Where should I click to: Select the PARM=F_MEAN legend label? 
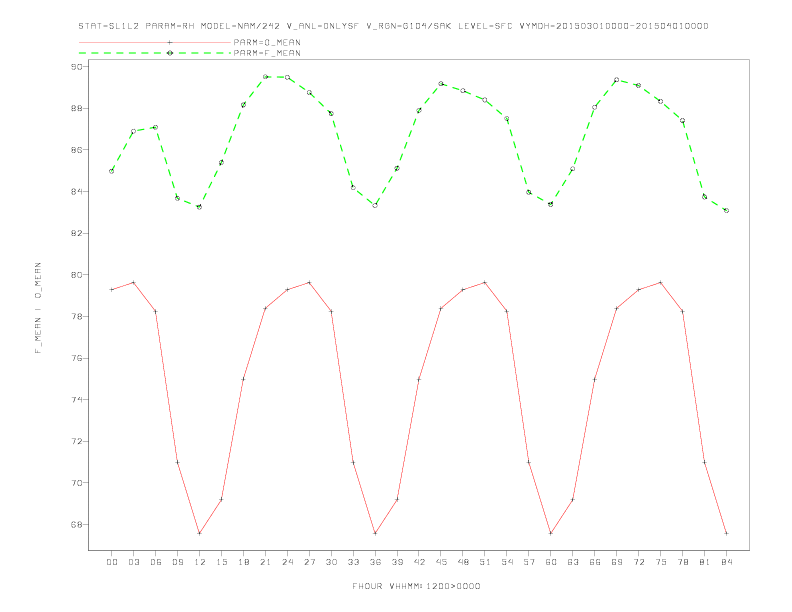[267, 53]
